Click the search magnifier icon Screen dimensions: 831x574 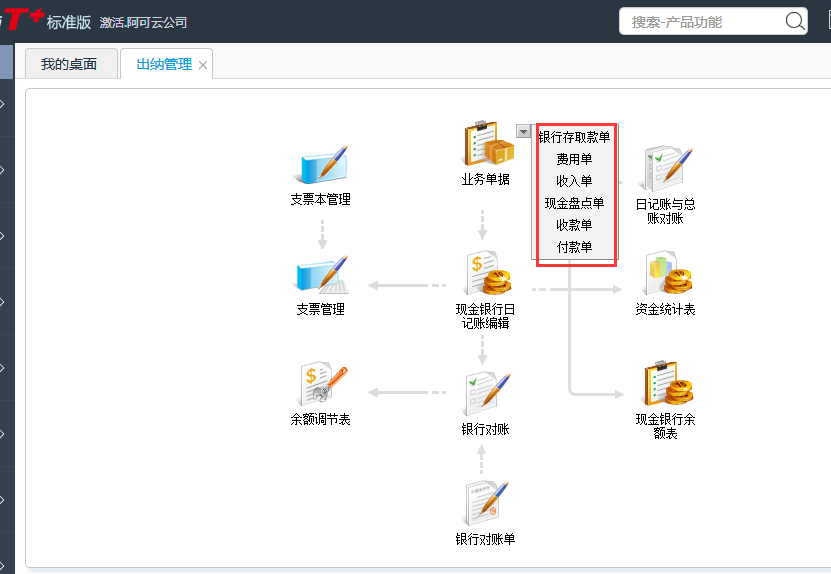[x=795, y=21]
